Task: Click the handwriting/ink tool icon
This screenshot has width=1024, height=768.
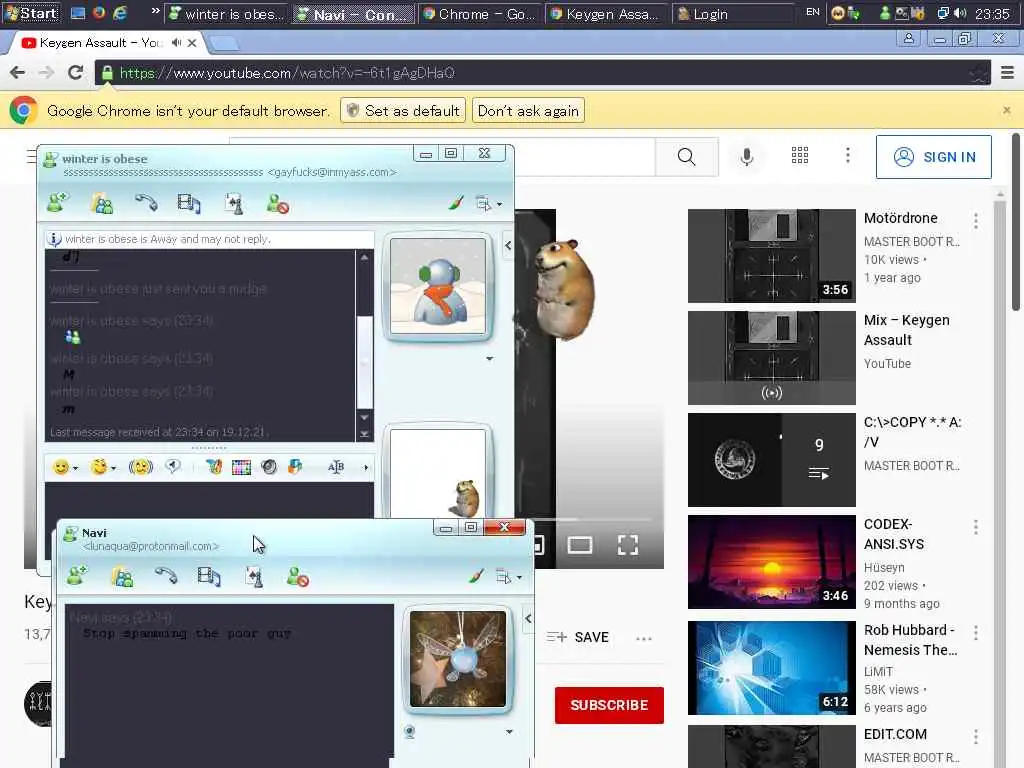Action: (x=214, y=467)
